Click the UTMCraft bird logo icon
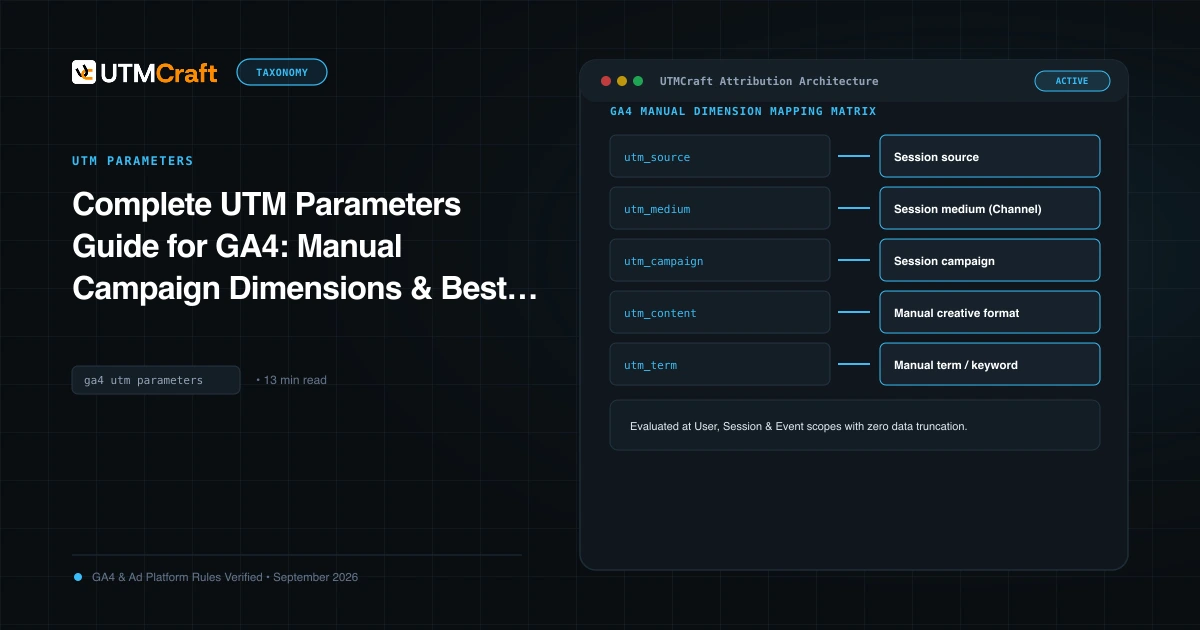Image resolution: width=1200 pixels, height=630 pixels. point(84,72)
